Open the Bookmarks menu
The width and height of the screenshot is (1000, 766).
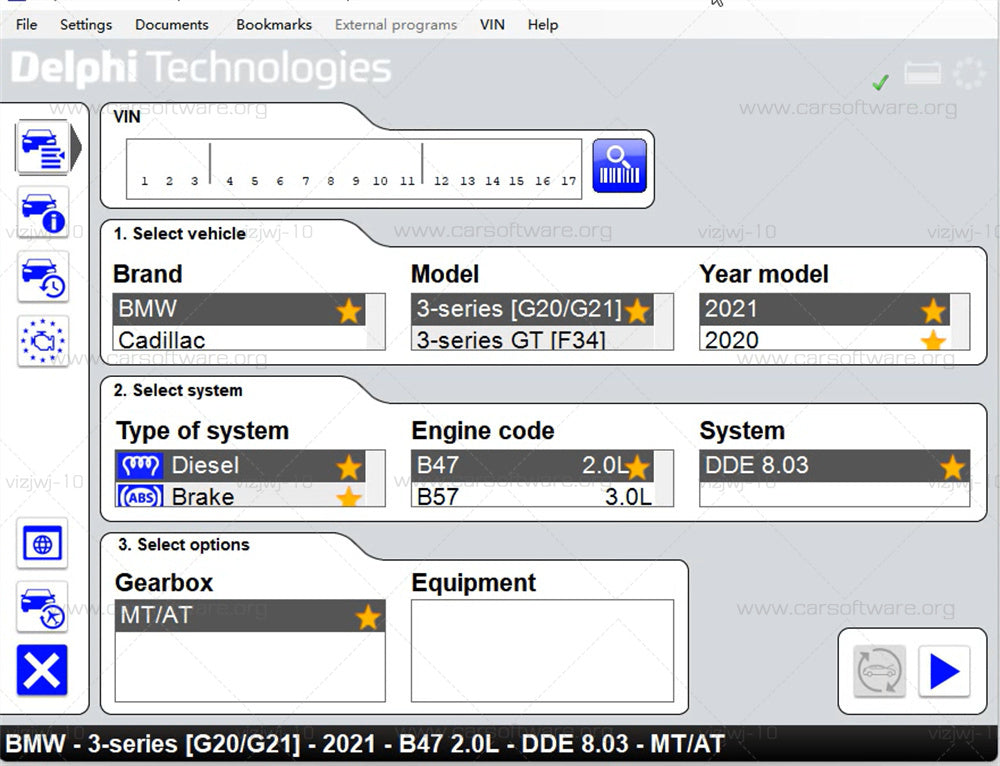click(x=274, y=24)
